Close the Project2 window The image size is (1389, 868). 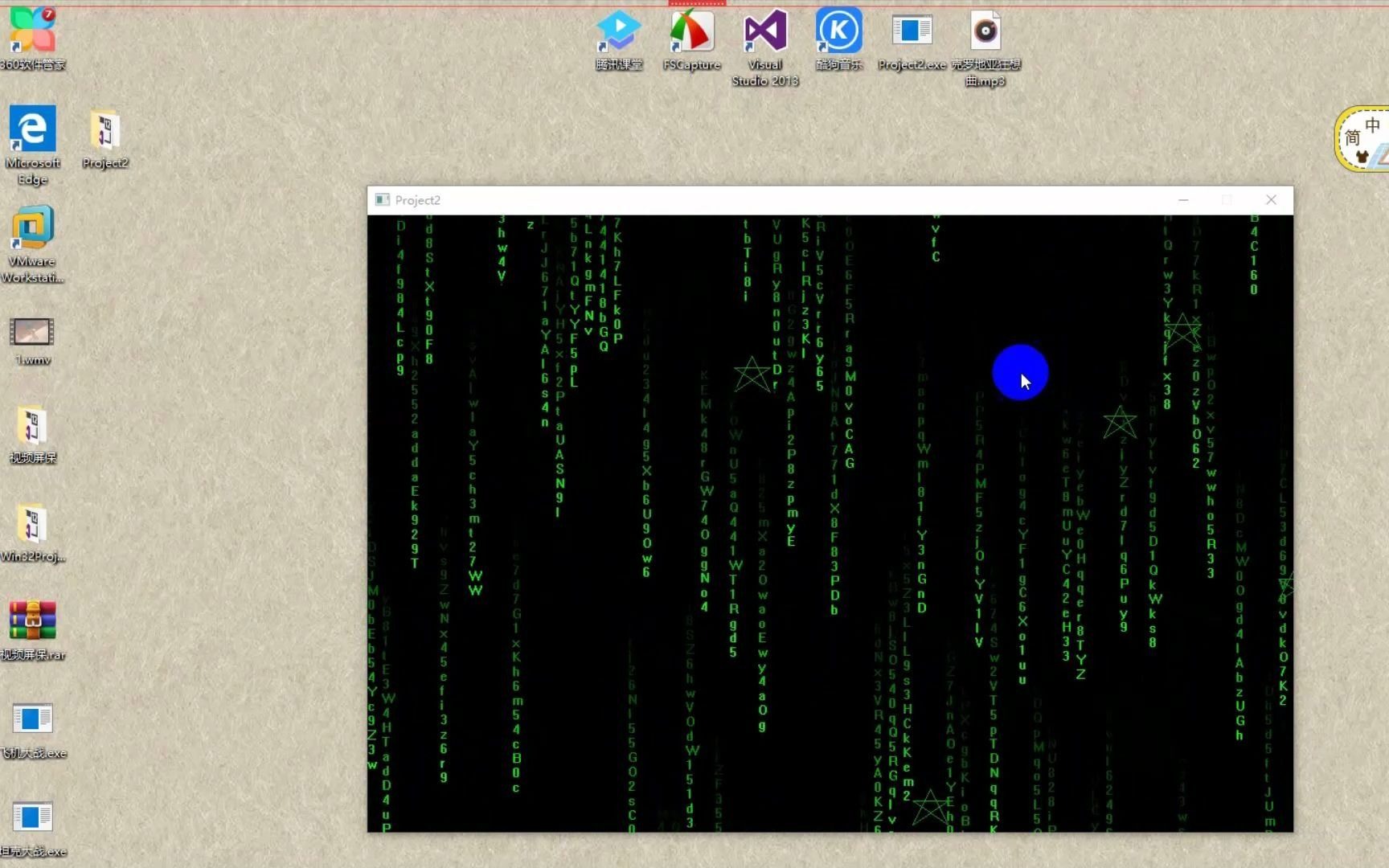[1271, 200]
